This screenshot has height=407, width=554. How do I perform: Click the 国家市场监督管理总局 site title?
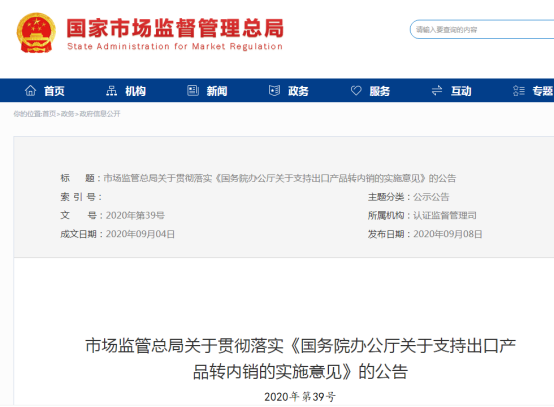[x=175, y=28]
